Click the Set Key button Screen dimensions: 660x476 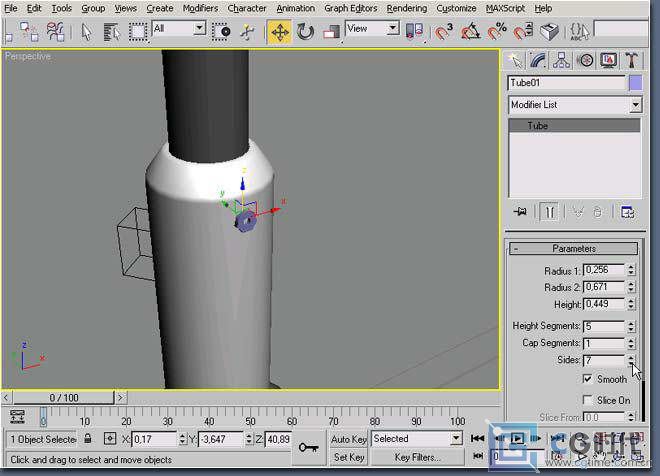(x=349, y=457)
